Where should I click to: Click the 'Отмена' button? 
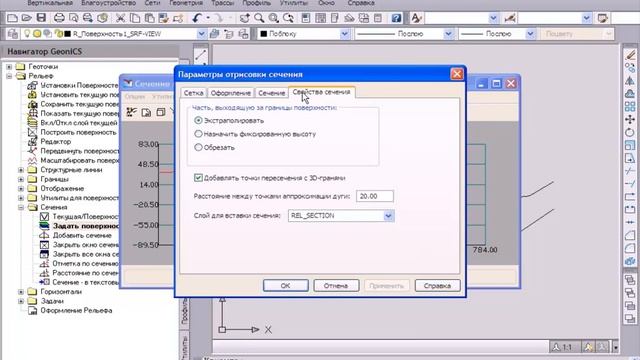336,285
